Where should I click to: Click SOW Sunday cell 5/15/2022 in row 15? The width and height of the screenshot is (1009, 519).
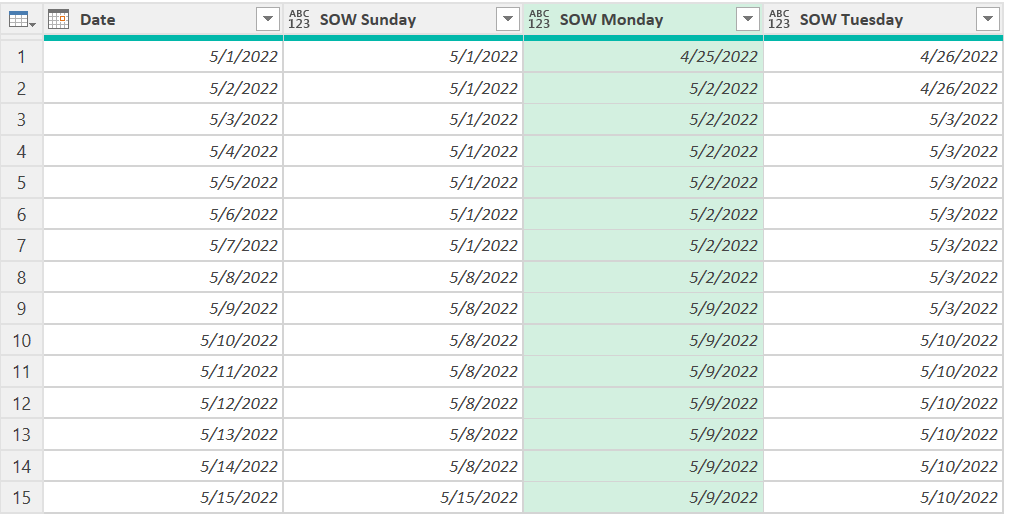403,498
